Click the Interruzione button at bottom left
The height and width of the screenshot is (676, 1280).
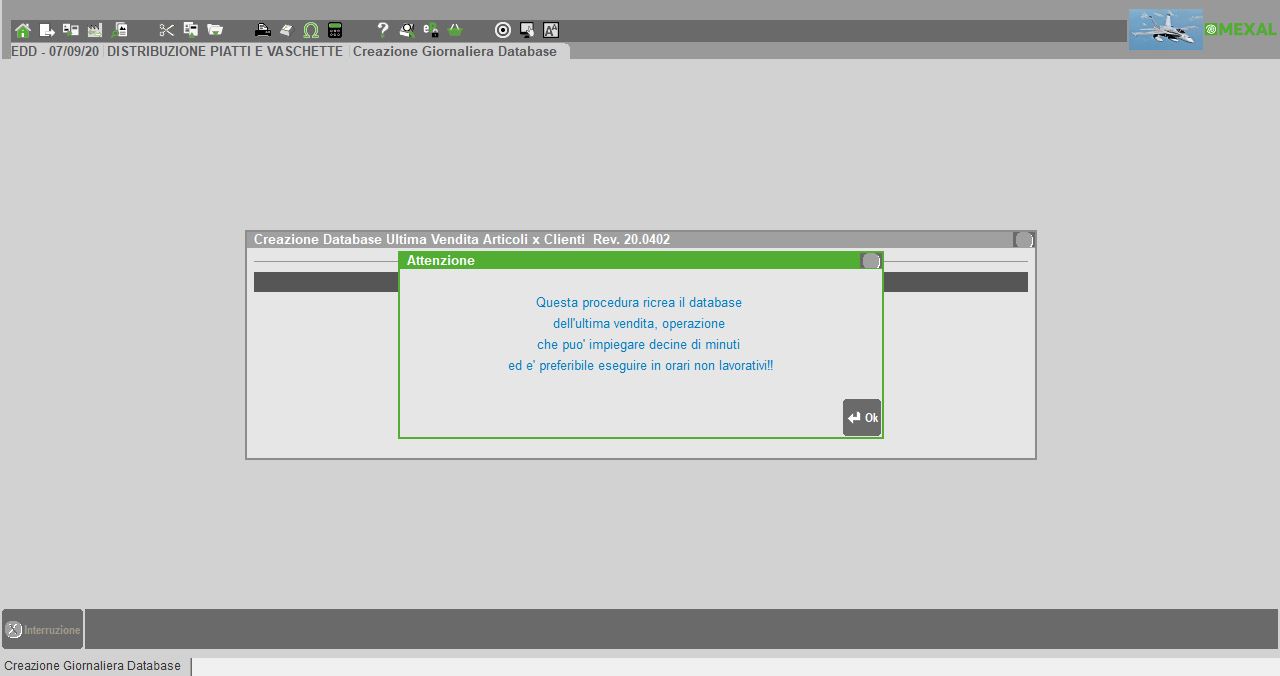(x=43, y=630)
